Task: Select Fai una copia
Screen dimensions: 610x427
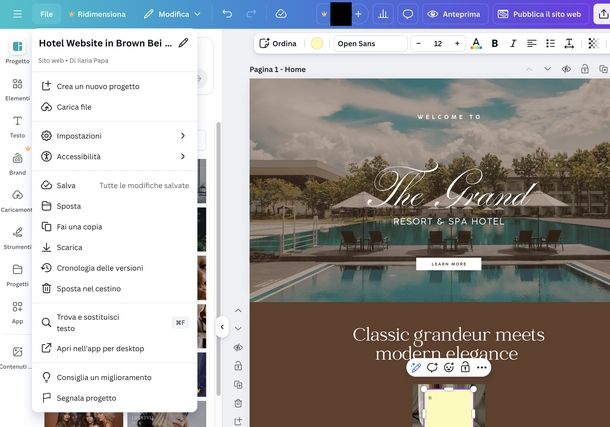Action: click(x=114, y=227)
